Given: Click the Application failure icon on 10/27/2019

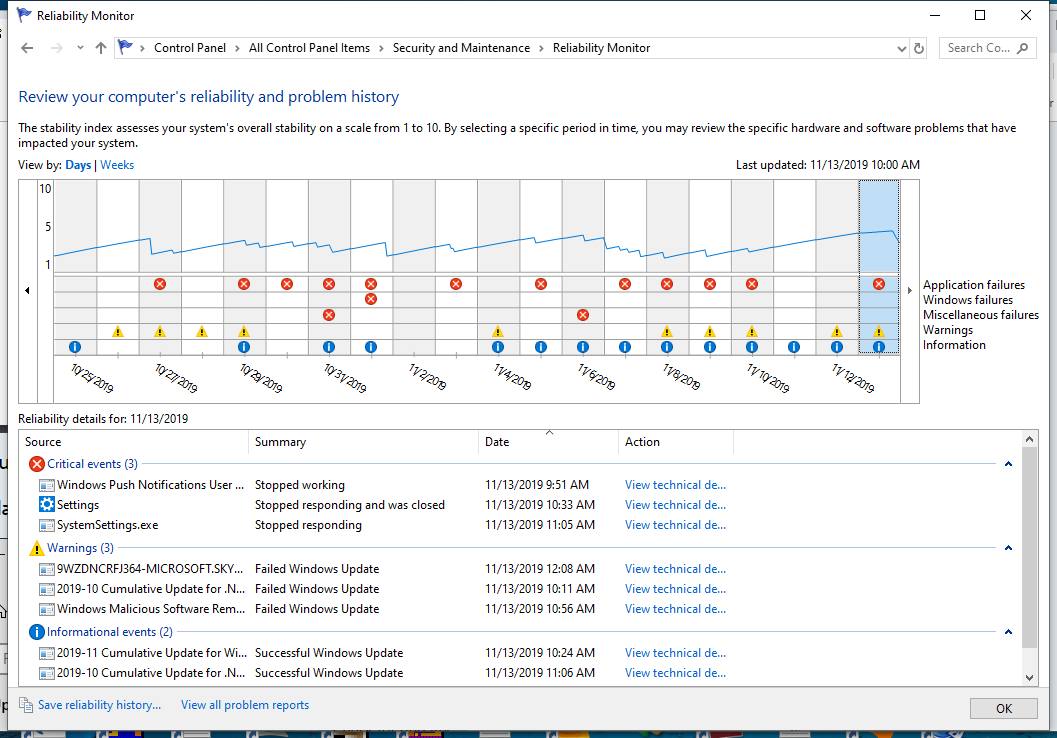Looking at the screenshot, I should point(160,284).
